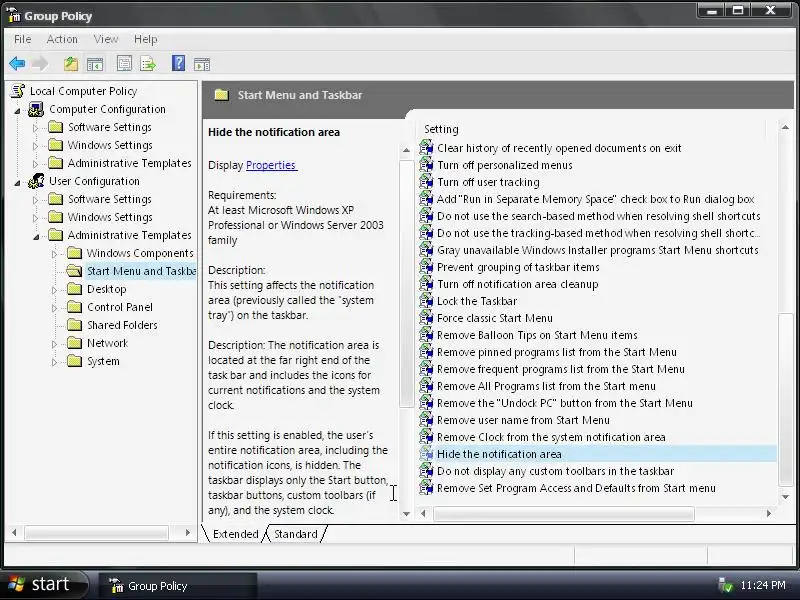Click the Group Policy taskbar button

(178, 586)
